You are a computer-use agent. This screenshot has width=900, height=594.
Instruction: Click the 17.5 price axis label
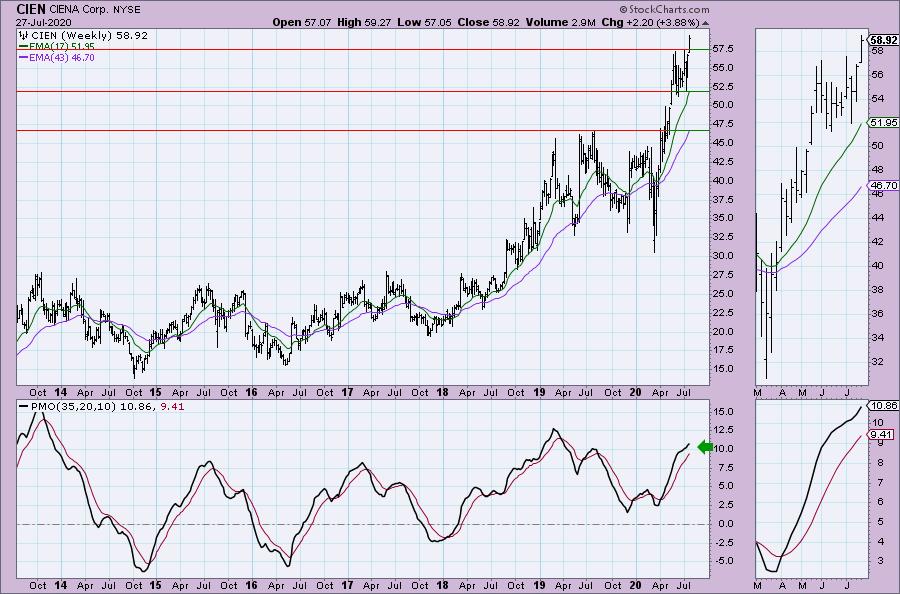coord(722,350)
